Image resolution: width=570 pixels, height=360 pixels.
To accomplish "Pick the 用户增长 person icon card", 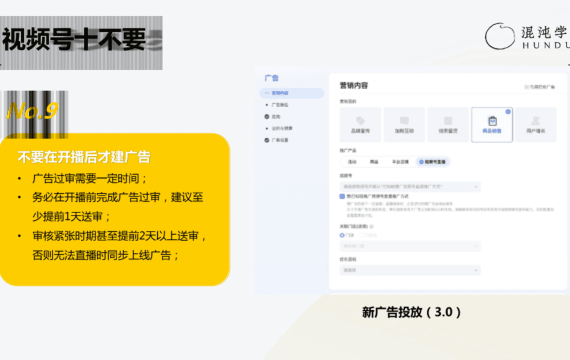I will 535,125.
